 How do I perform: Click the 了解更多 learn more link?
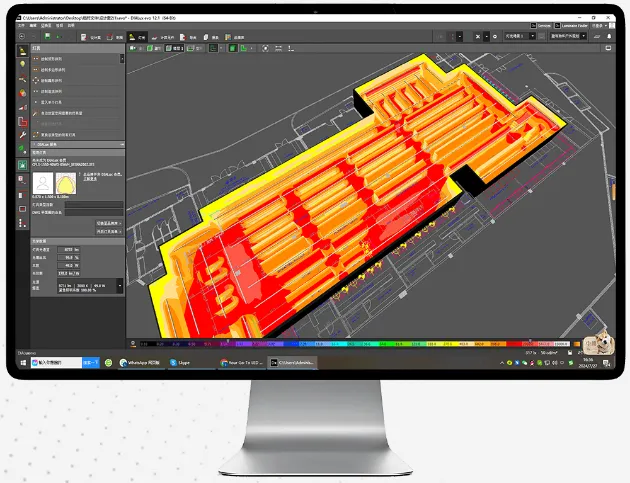(90, 179)
